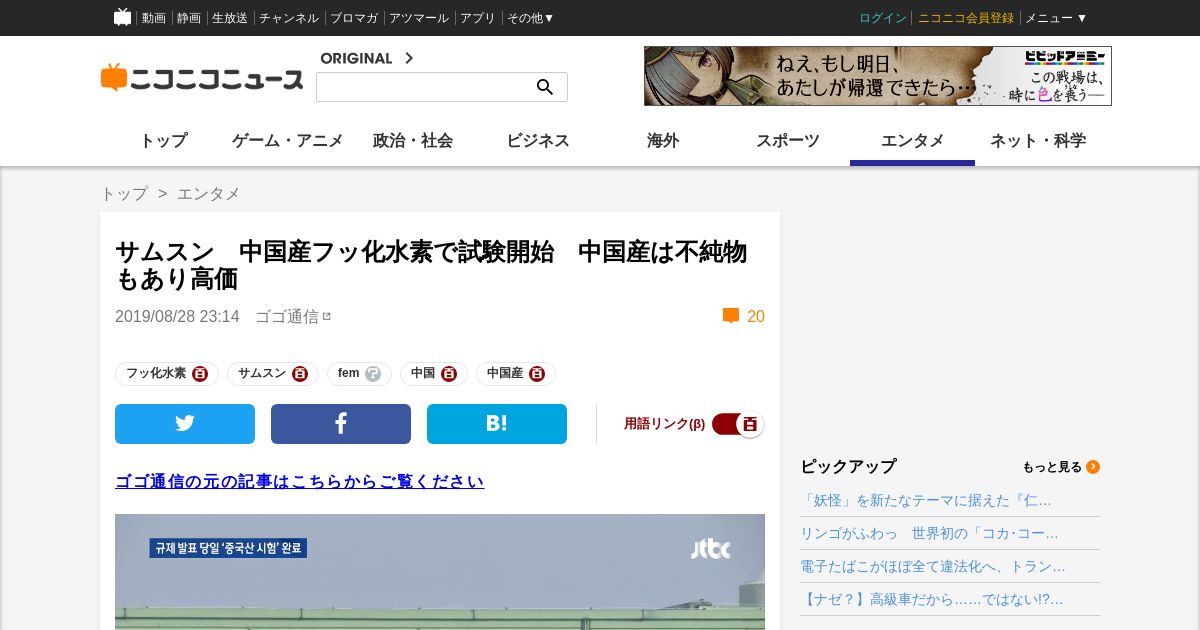Click the jtbc news image
1200x630 pixels.
point(440,572)
